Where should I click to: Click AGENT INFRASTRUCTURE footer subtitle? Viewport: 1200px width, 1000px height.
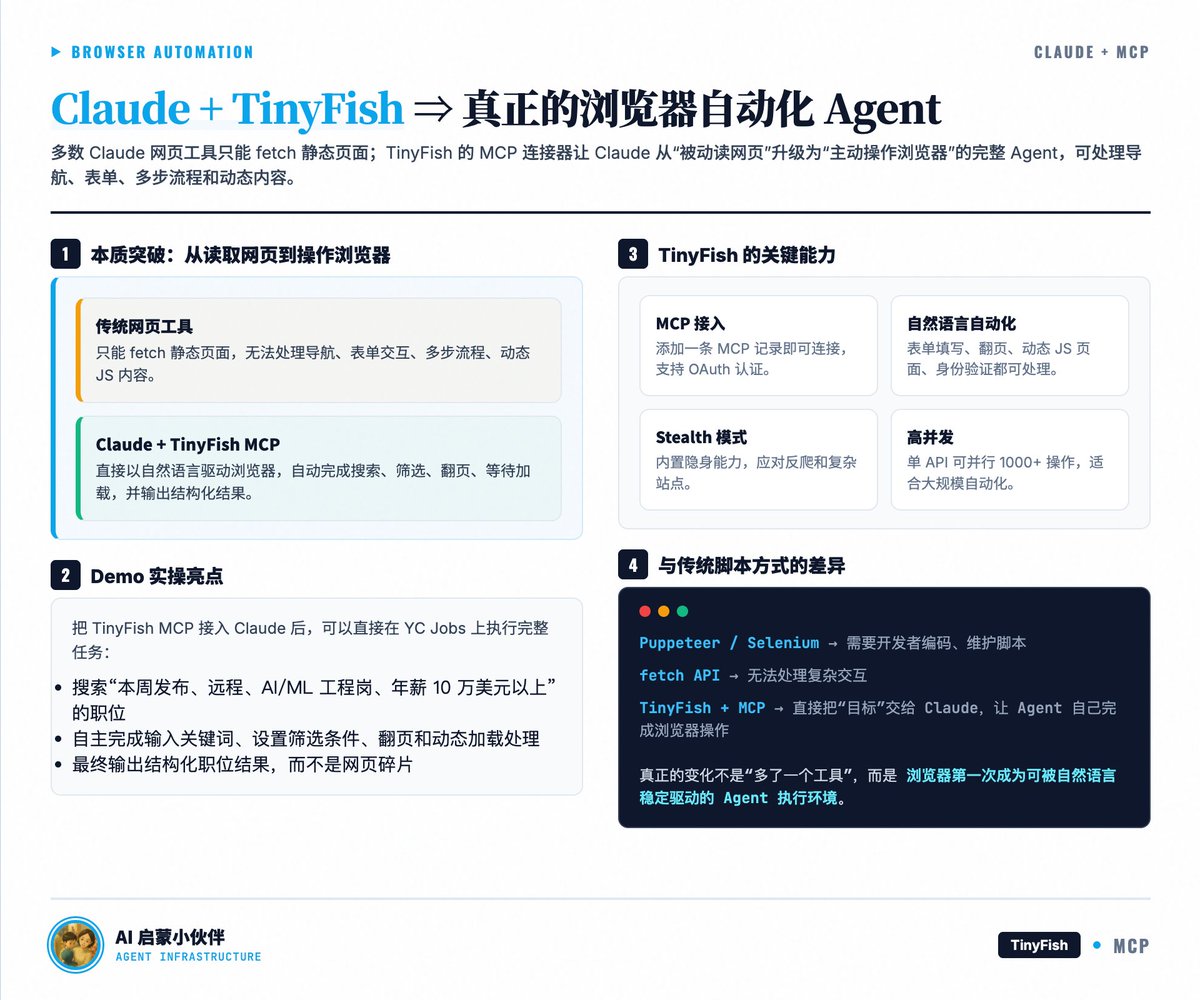(188, 957)
